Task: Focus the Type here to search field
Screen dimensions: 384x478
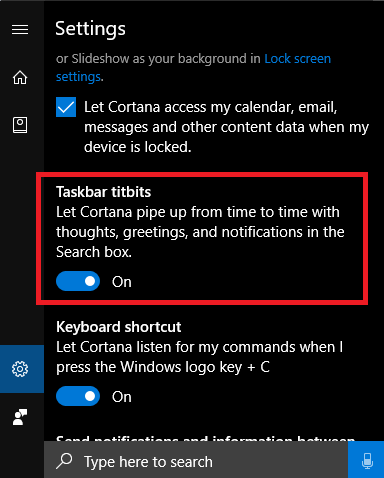Action: click(196, 460)
